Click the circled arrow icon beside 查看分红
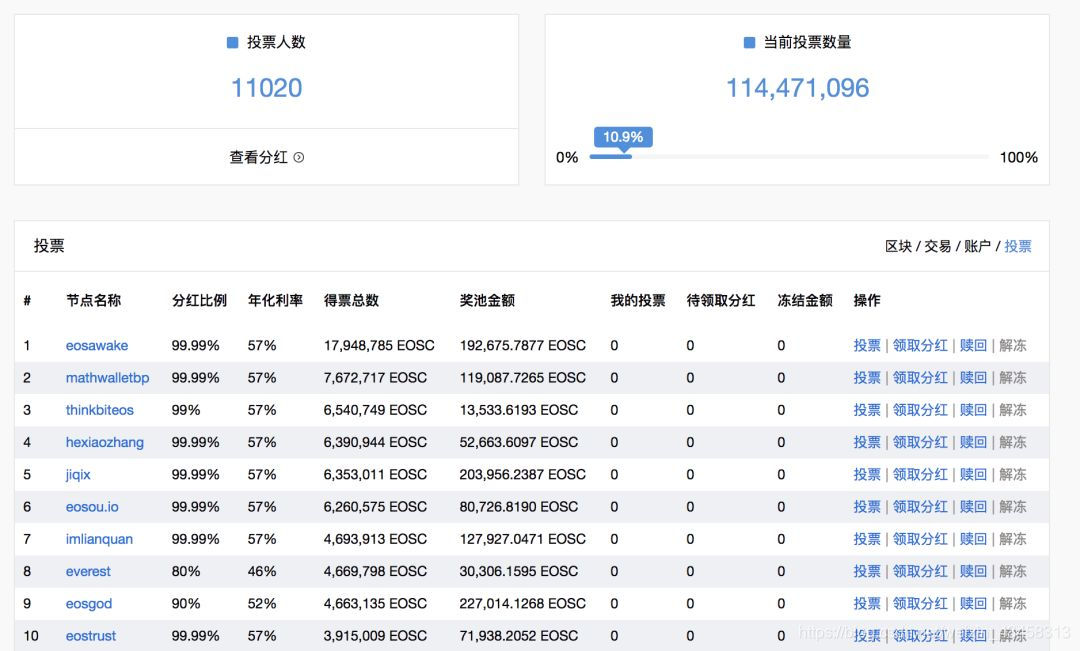1080x651 pixels. pos(298,157)
